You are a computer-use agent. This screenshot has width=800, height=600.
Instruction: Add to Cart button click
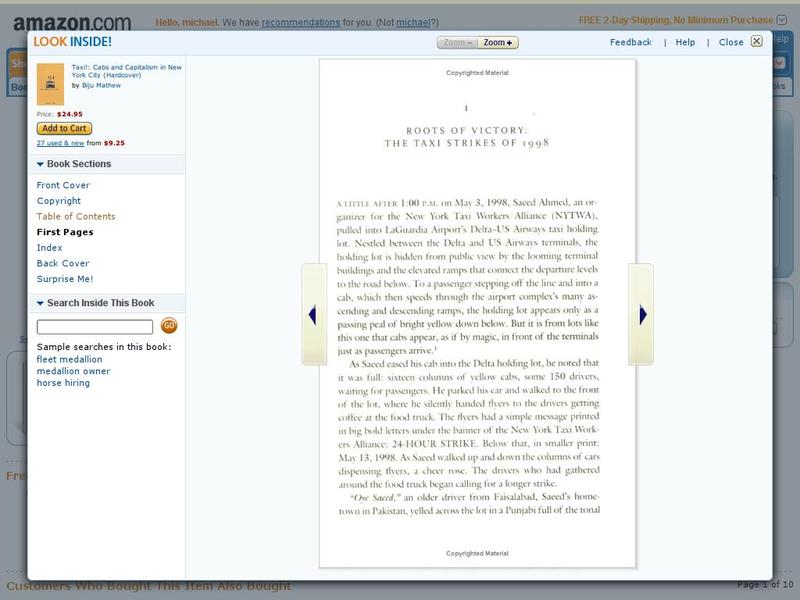tap(64, 128)
